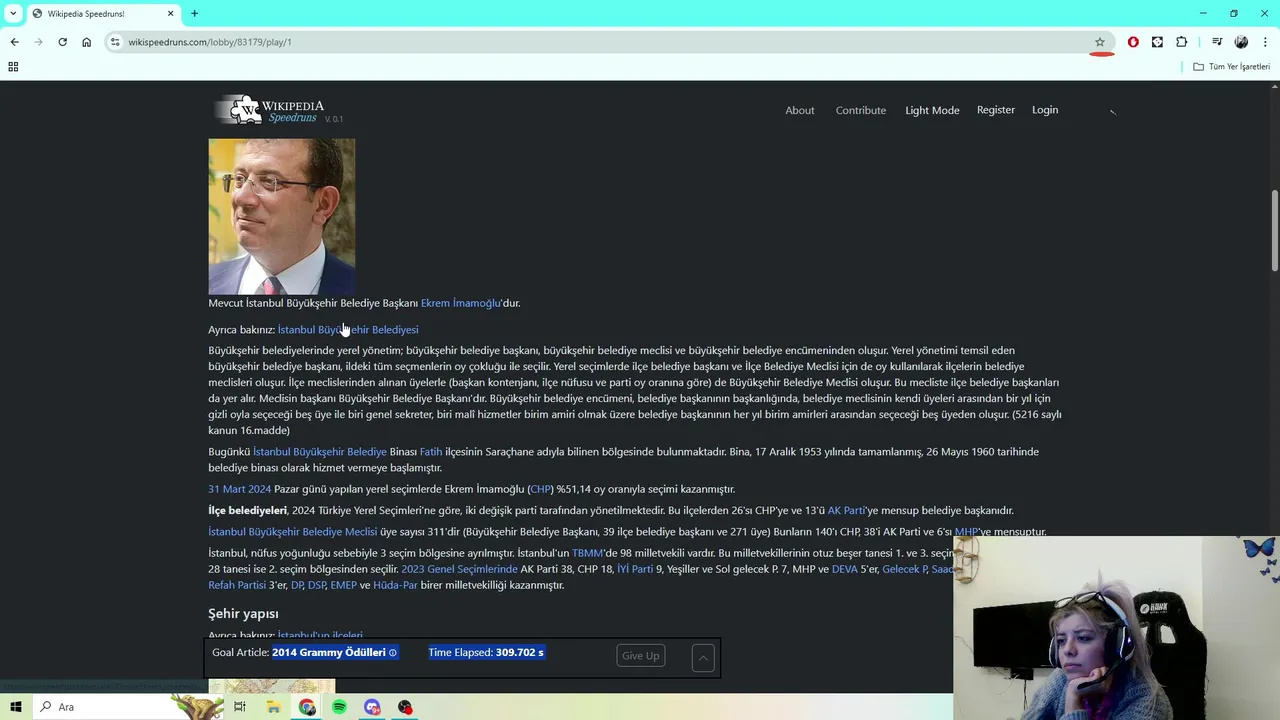
Task: Open the OBS recording icon in taskbar
Action: [x=405, y=707]
